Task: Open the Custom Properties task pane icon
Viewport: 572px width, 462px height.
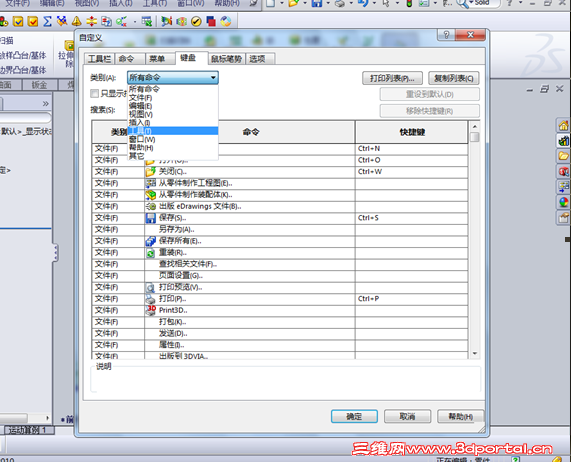Action: 564,218
